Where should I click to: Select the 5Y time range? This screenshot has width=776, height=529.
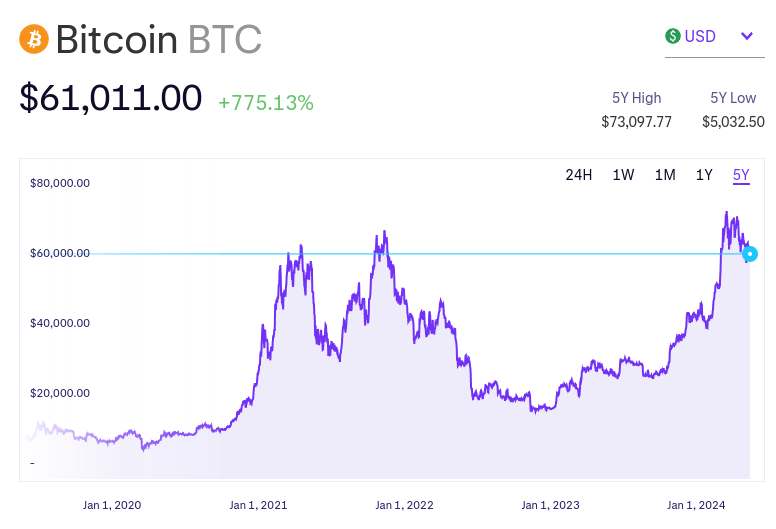[741, 175]
